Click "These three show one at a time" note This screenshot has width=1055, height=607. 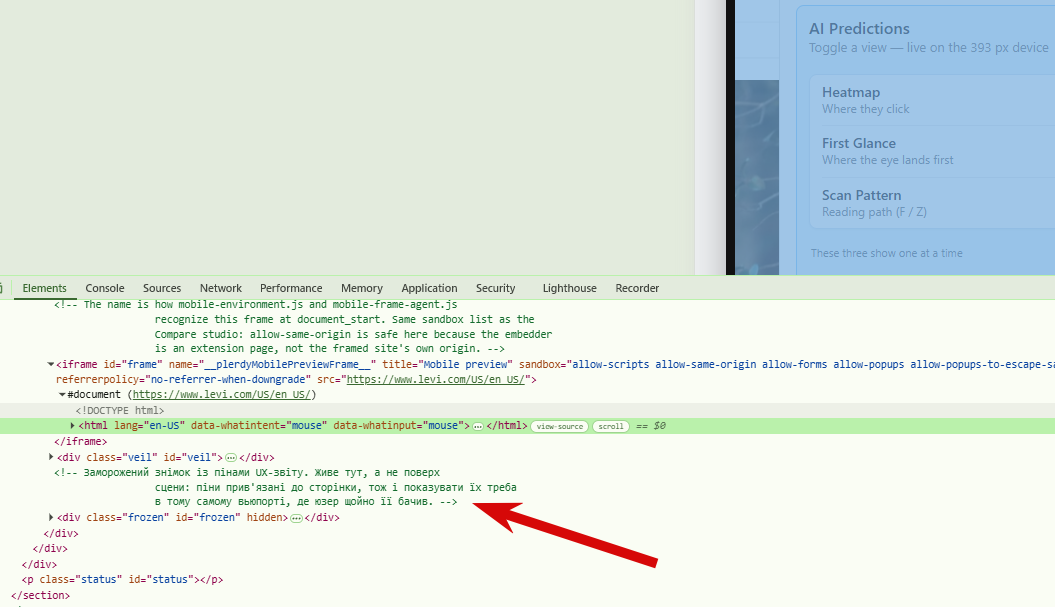(x=886, y=253)
